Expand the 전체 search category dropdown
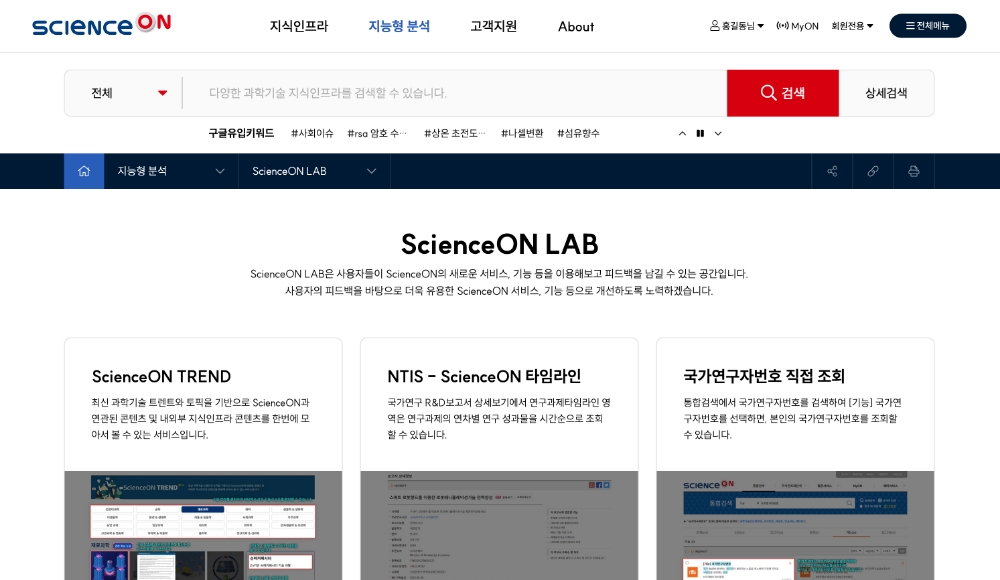The width and height of the screenshot is (1000, 580). click(x=128, y=93)
